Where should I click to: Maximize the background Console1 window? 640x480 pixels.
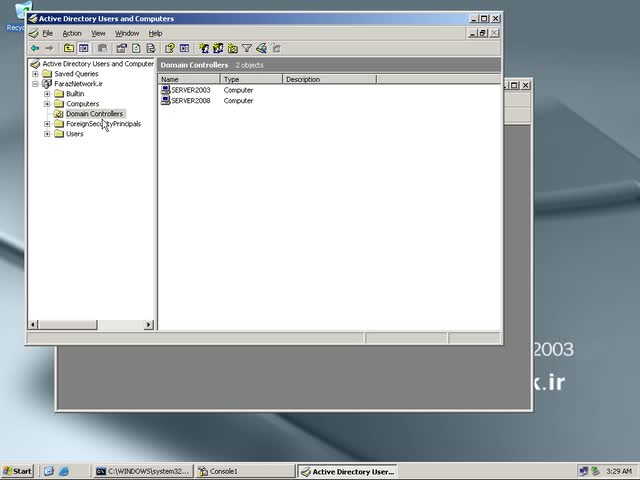(514, 85)
